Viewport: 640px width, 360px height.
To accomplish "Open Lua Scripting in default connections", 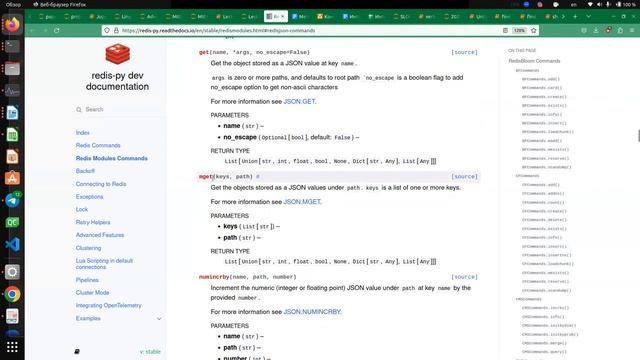I will [x=104, y=264].
